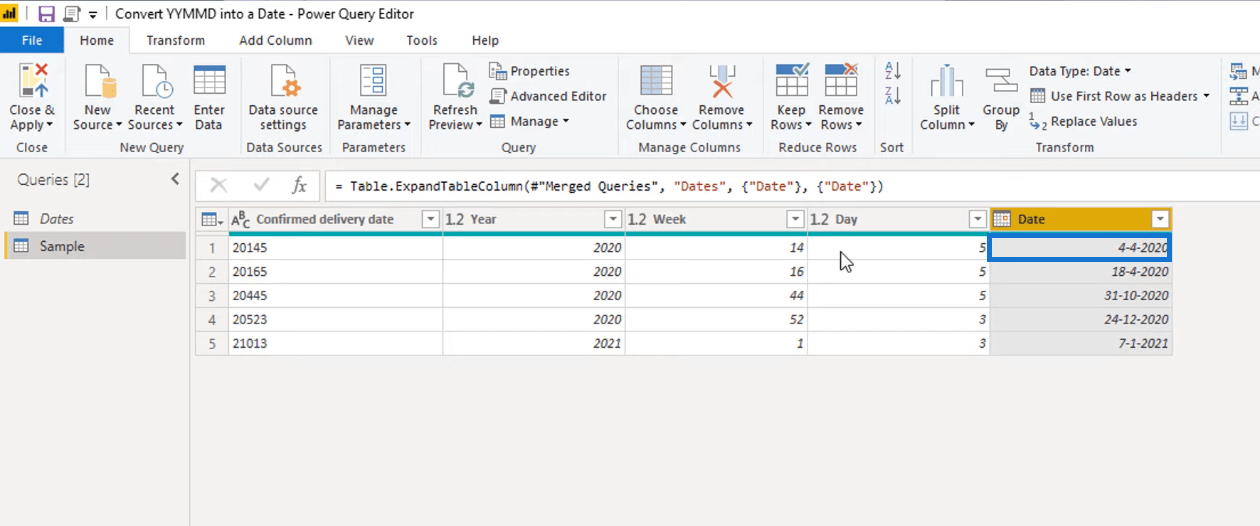Switch to the Transform tab
Image resolution: width=1260 pixels, height=526 pixels.
point(175,40)
